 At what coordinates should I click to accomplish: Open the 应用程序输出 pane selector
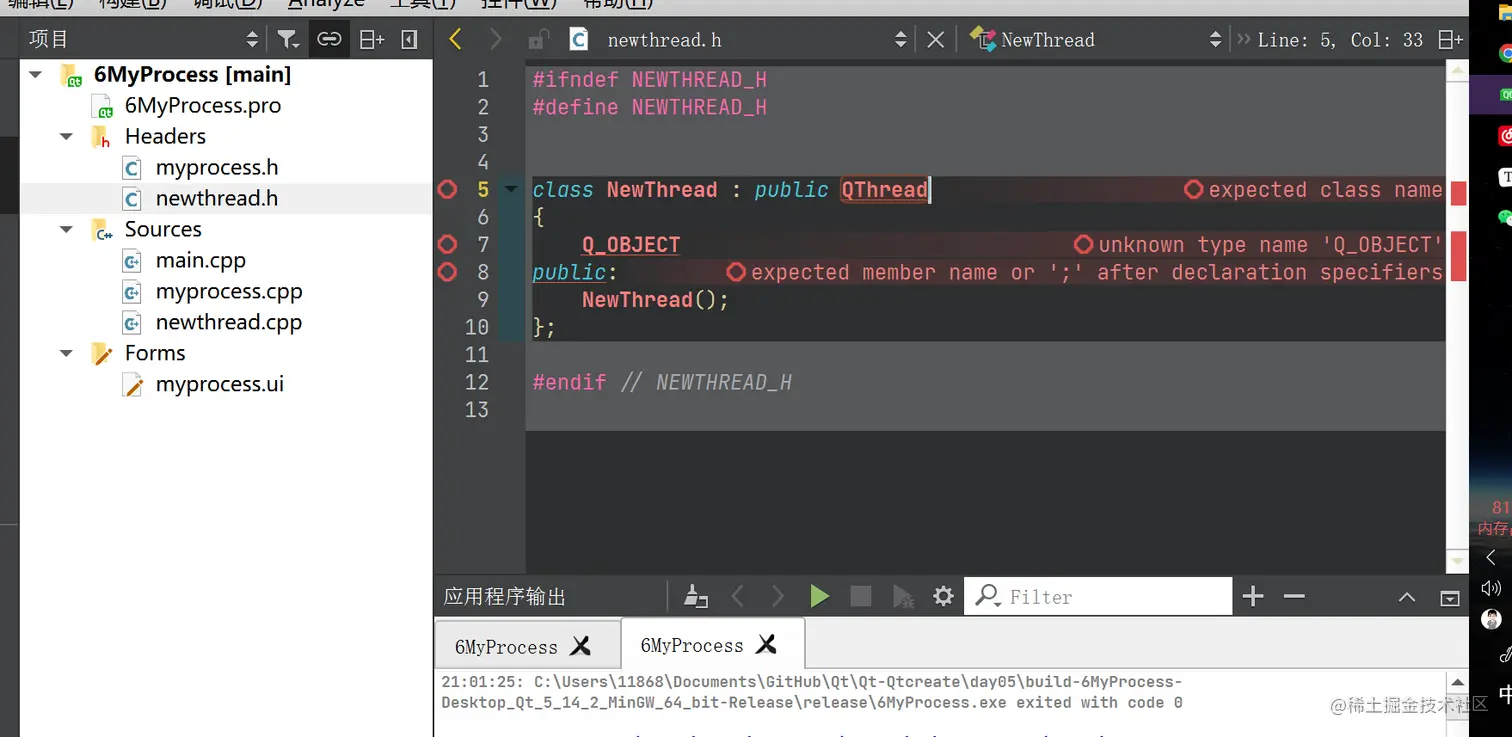coord(505,597)
